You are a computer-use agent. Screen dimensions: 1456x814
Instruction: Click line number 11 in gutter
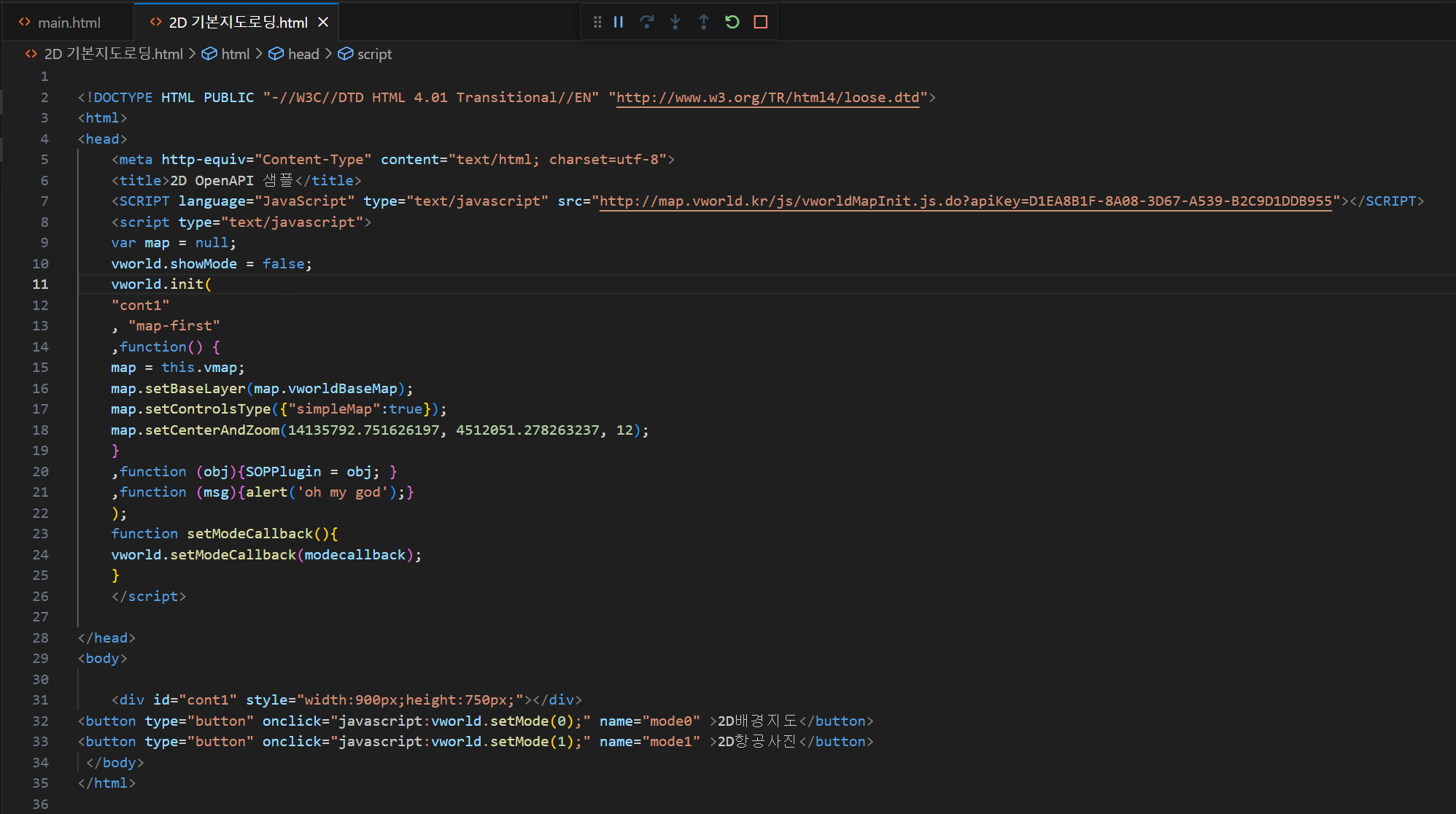point(40,284)
